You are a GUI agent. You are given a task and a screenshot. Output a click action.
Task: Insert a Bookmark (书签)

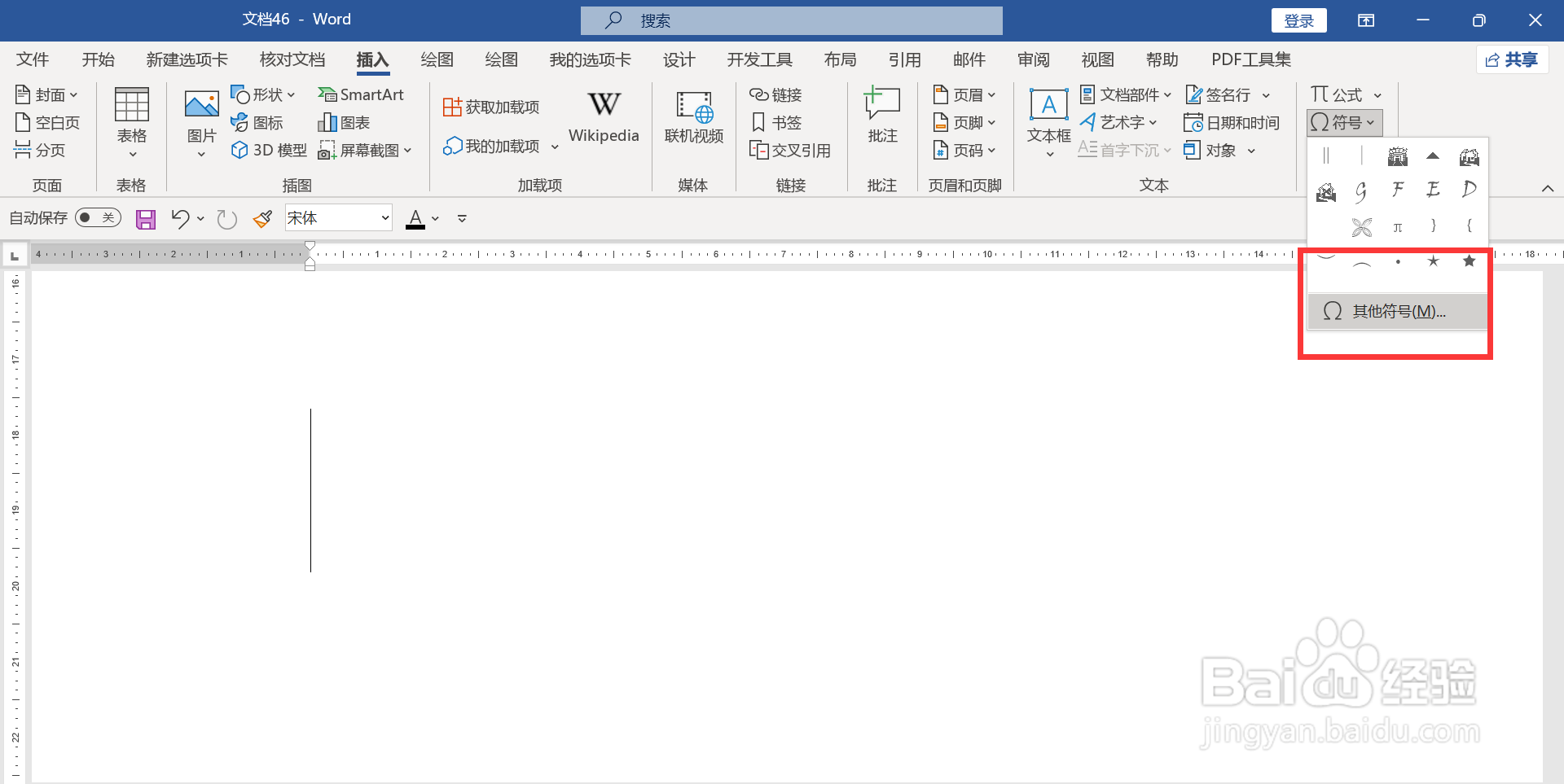(x=777, y=122)
